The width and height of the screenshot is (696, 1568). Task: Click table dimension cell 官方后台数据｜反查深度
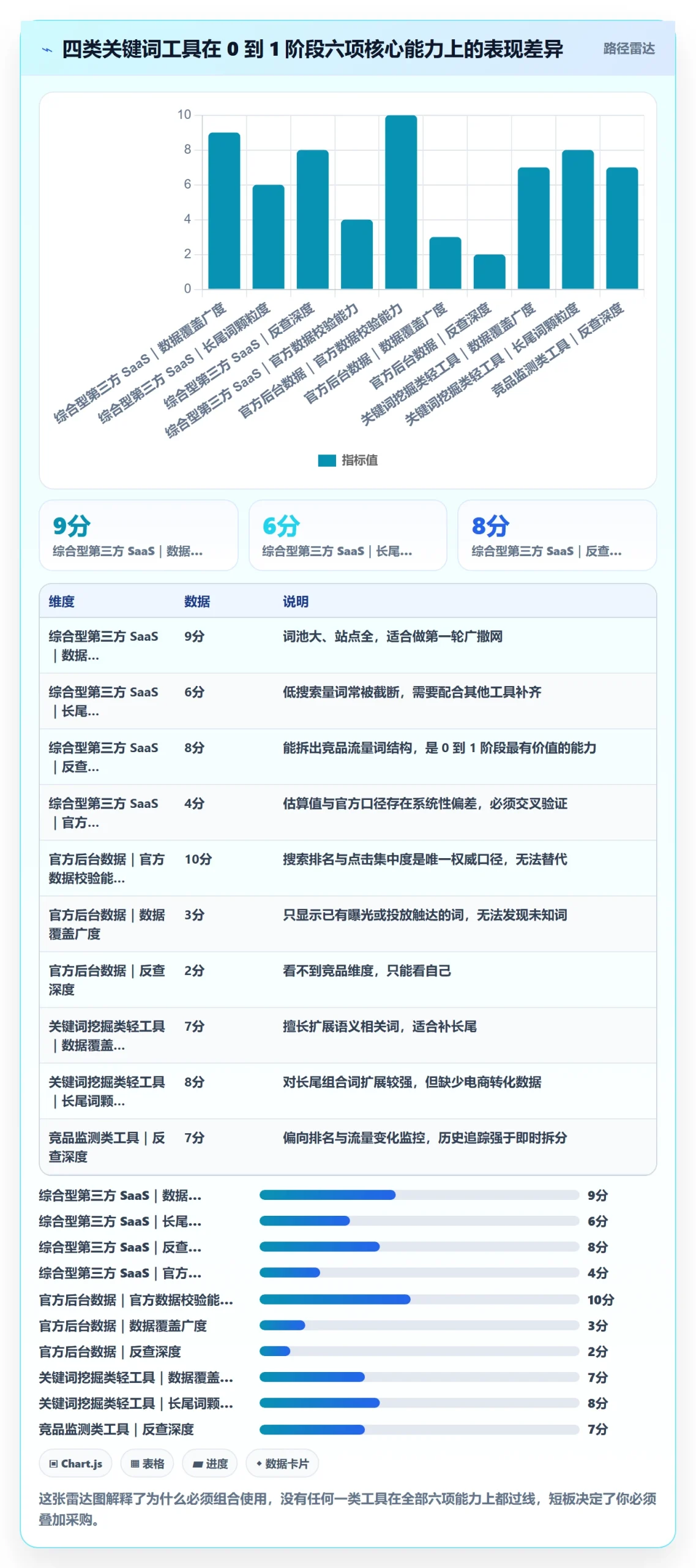tap(107, 980)
